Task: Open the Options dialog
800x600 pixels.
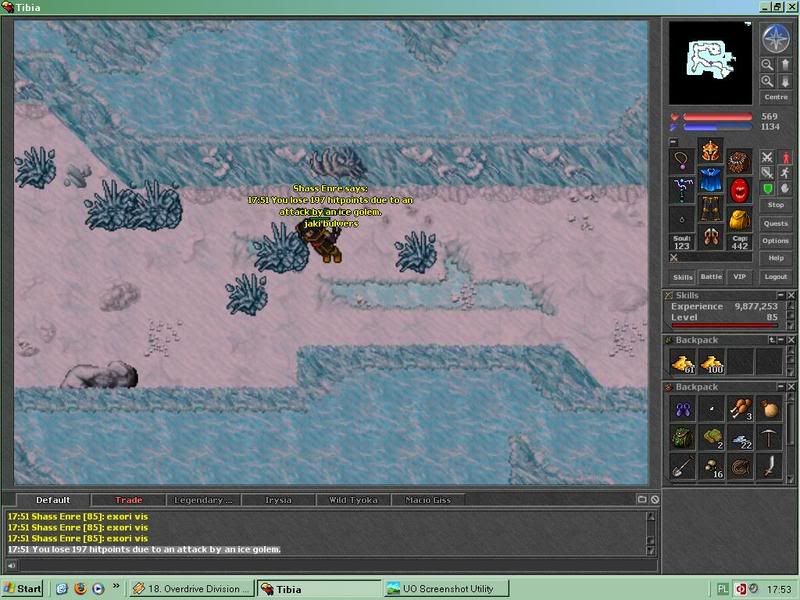Action: click(x=776, y=241)
